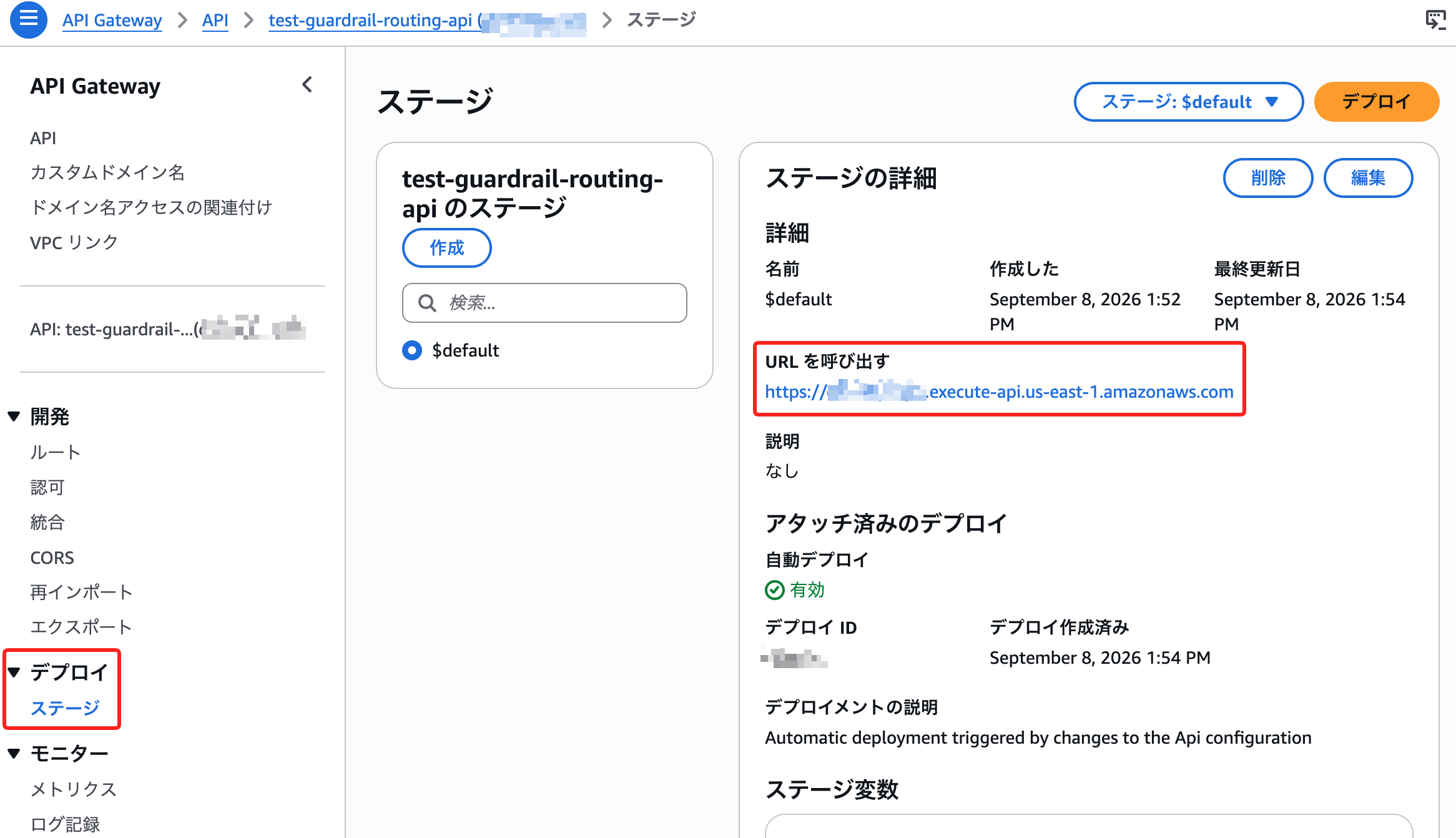
Task: Click 'September 8, 2026 1:54 PM' deploy date
Action: click(x=1099, y=658)
